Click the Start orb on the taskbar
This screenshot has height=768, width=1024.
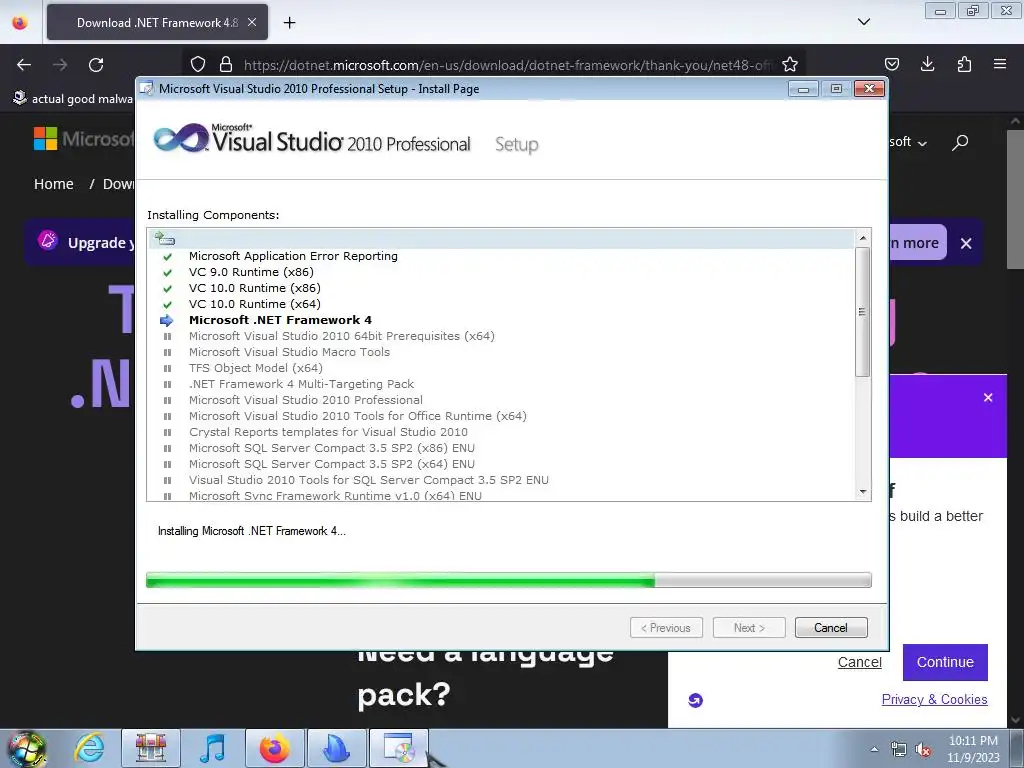click(27, 748)
